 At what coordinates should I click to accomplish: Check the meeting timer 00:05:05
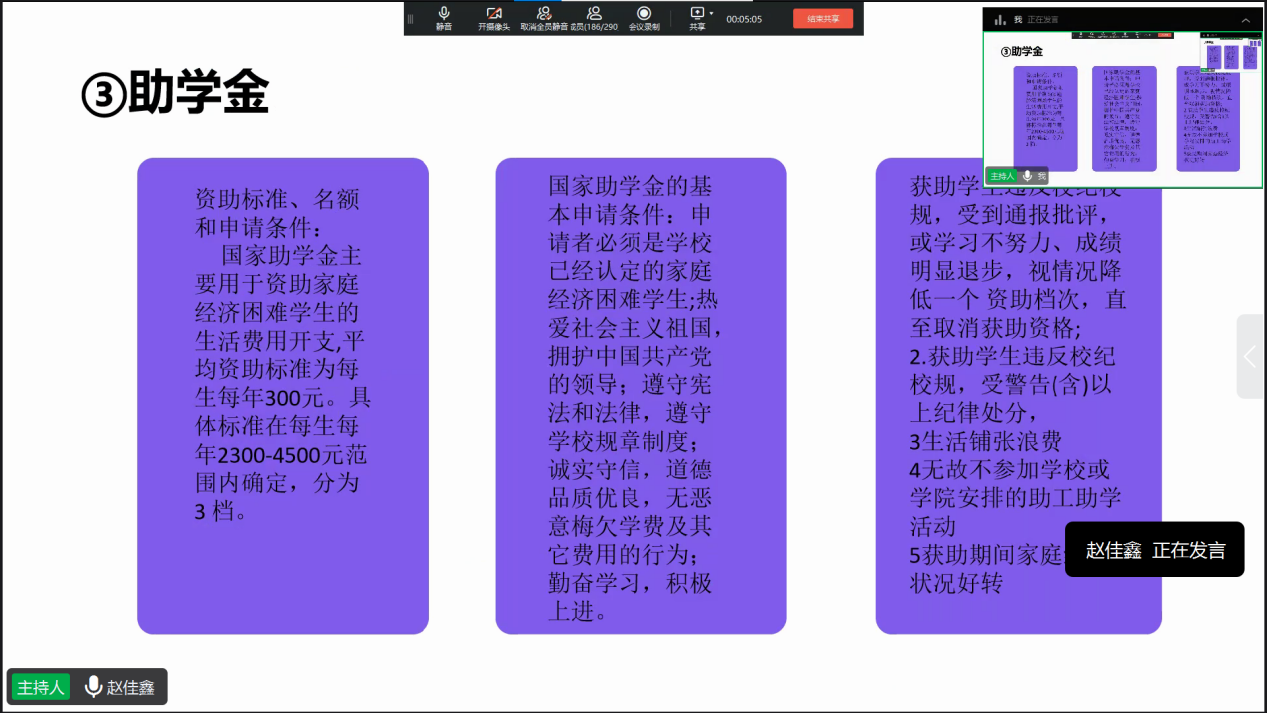click(x=744, y=18)
